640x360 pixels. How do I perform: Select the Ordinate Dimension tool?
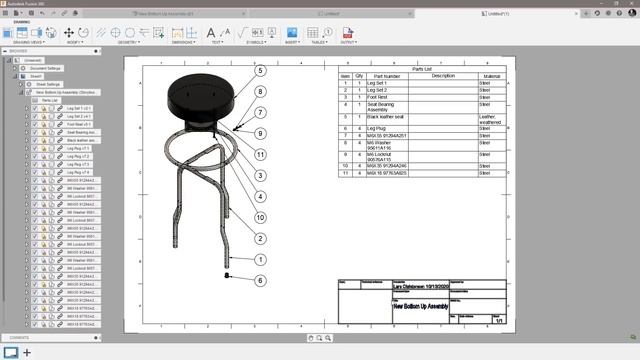click(191, 33)
